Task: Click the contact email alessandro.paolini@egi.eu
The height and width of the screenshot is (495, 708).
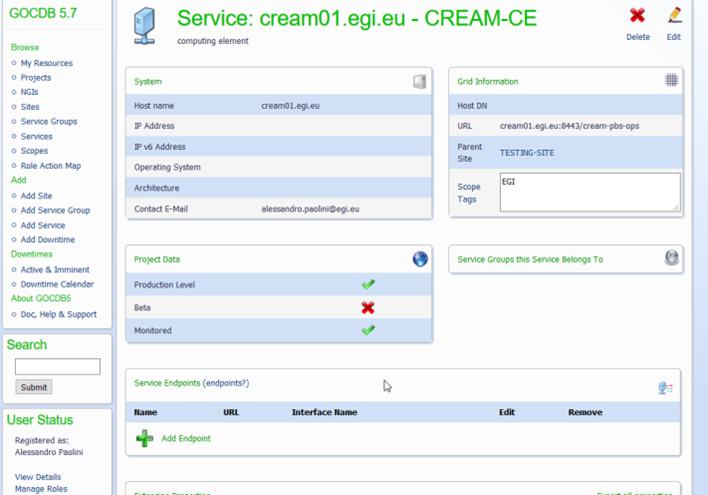Action: pos(310,209)
